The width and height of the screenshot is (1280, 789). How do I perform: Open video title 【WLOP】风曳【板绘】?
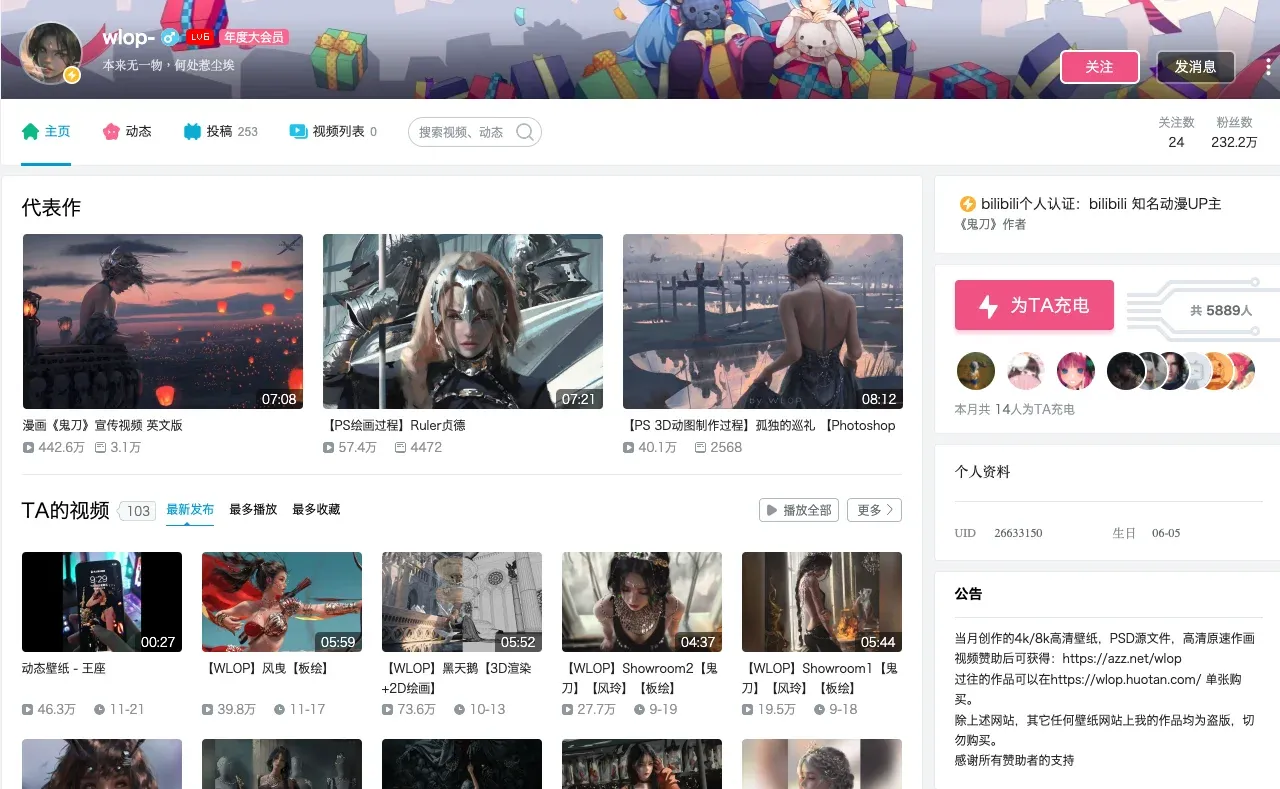click(x=268, y=668)
